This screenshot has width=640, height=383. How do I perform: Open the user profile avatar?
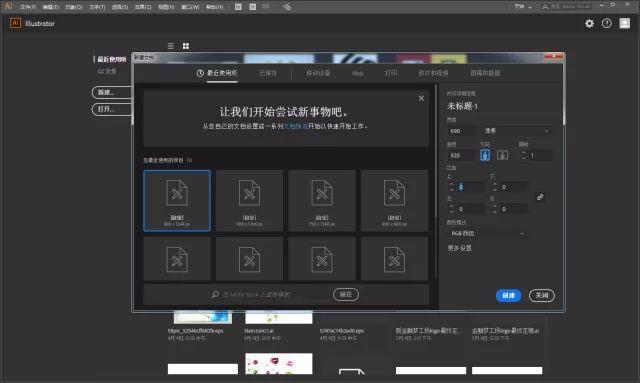pos(624,23)
